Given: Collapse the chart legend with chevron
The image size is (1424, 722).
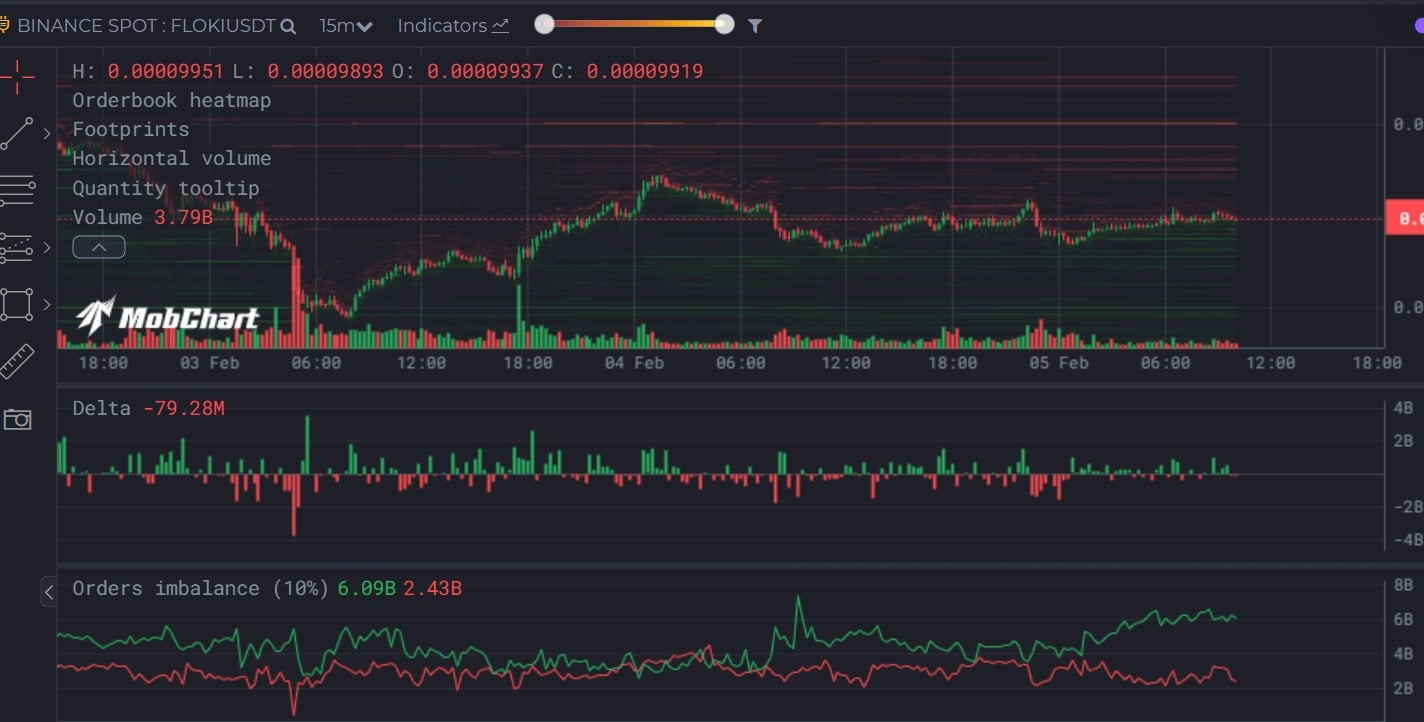Looking at the screenshot, I should 98,247.
